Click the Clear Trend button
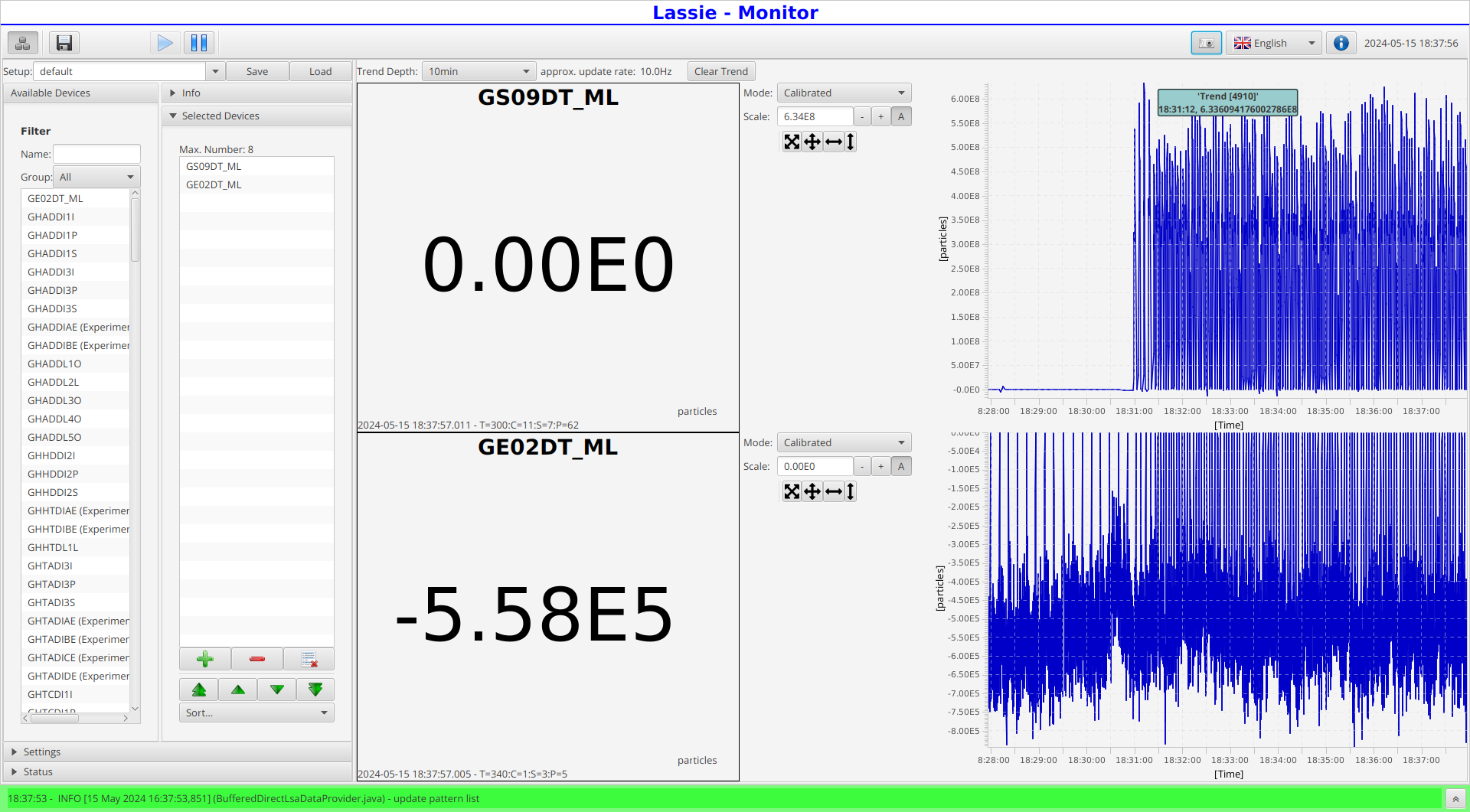 point(721,71)
